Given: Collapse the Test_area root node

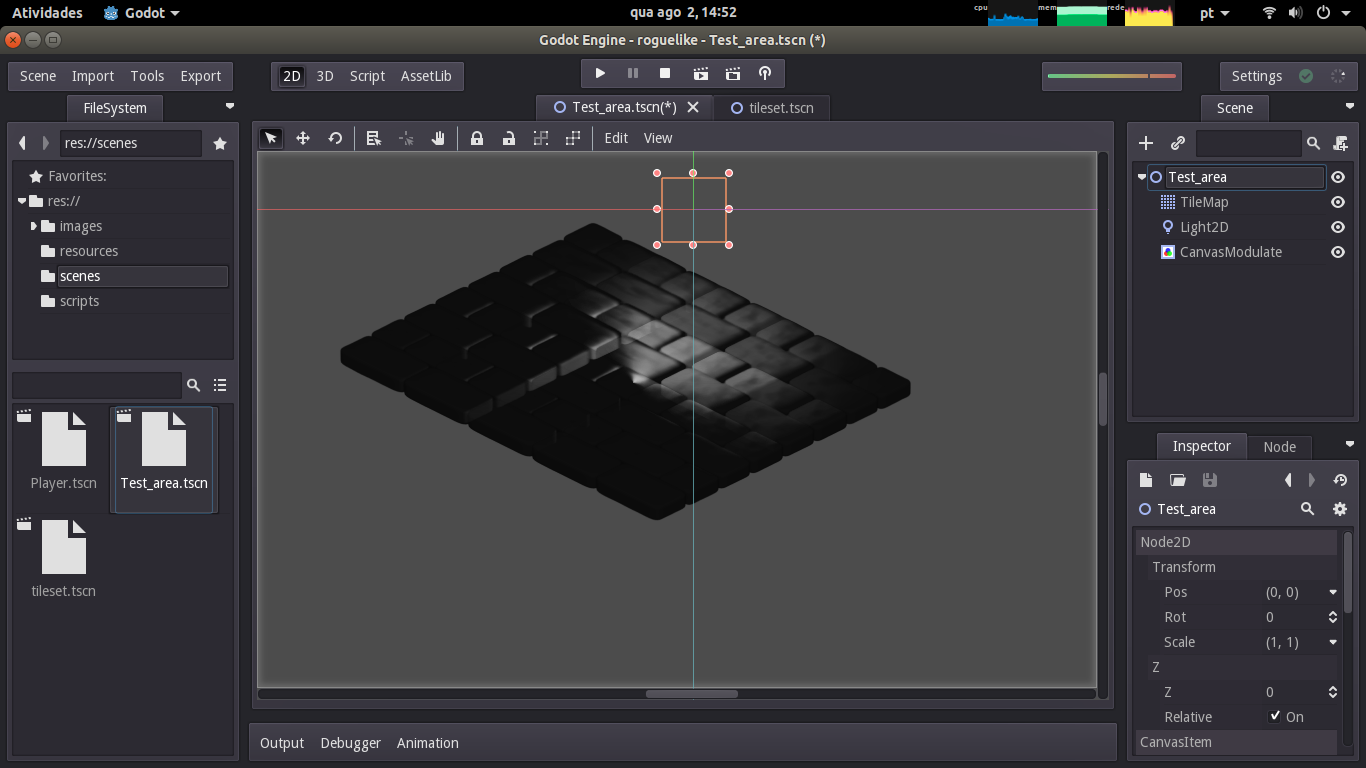Looking at the screenshot, I should [x=1142, y=177].
